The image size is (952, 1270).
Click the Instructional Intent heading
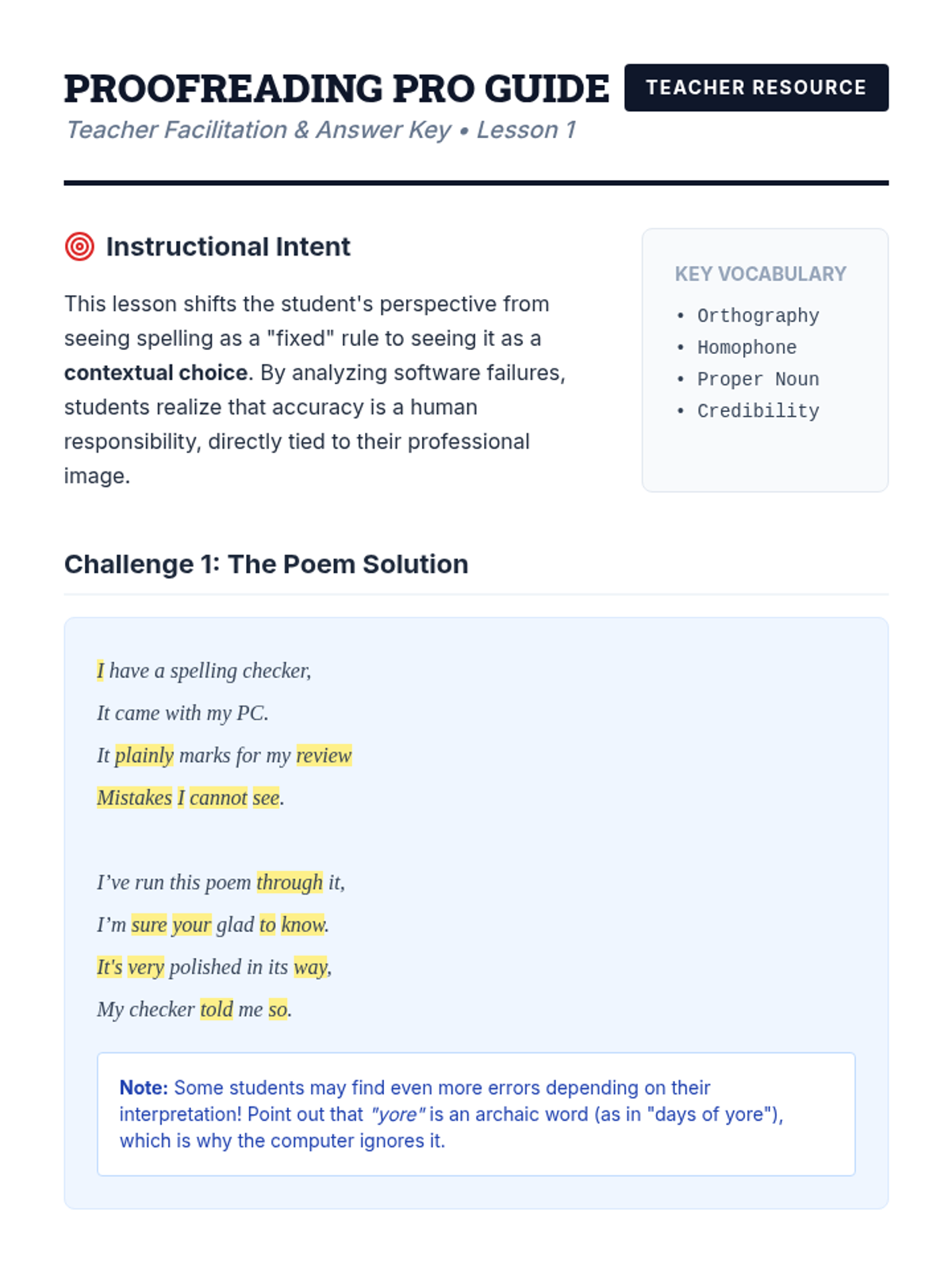point(228,247)
